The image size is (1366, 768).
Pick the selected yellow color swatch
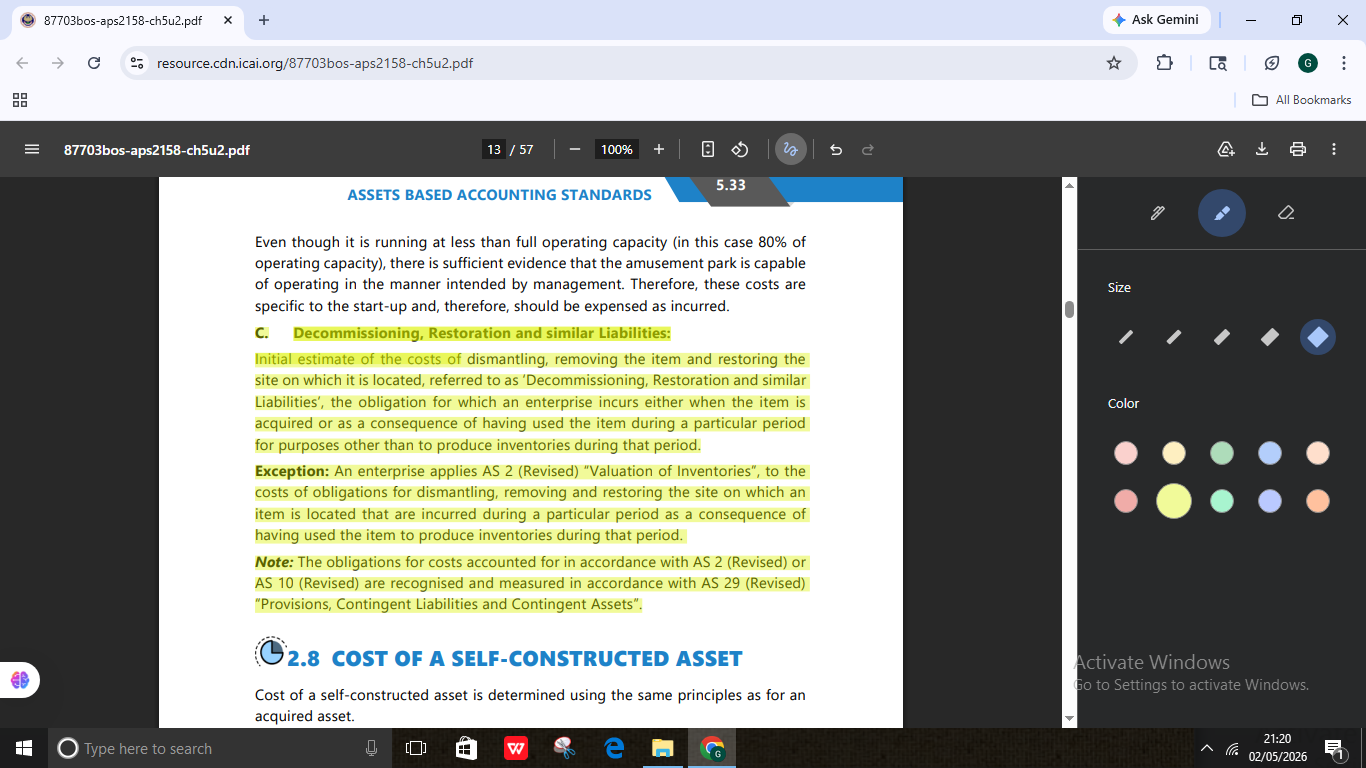pyautogui.click(x=1174, y=501)
